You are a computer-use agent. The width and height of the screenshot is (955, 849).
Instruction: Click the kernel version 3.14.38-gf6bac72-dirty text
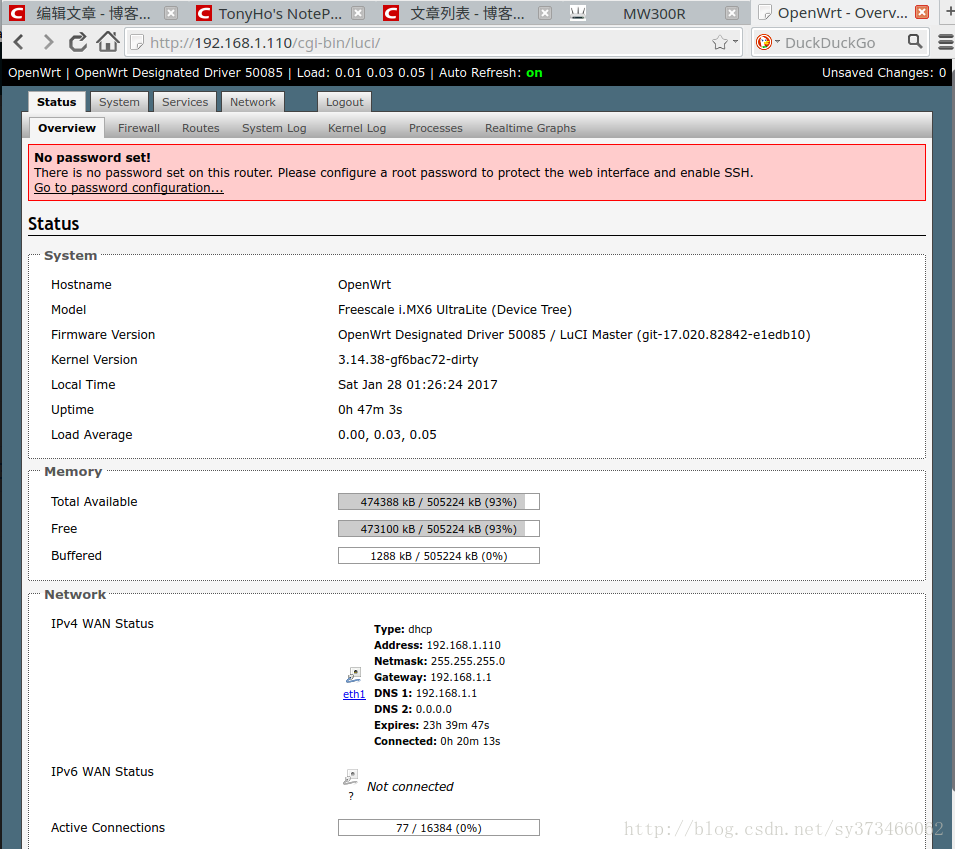(408, 359)
